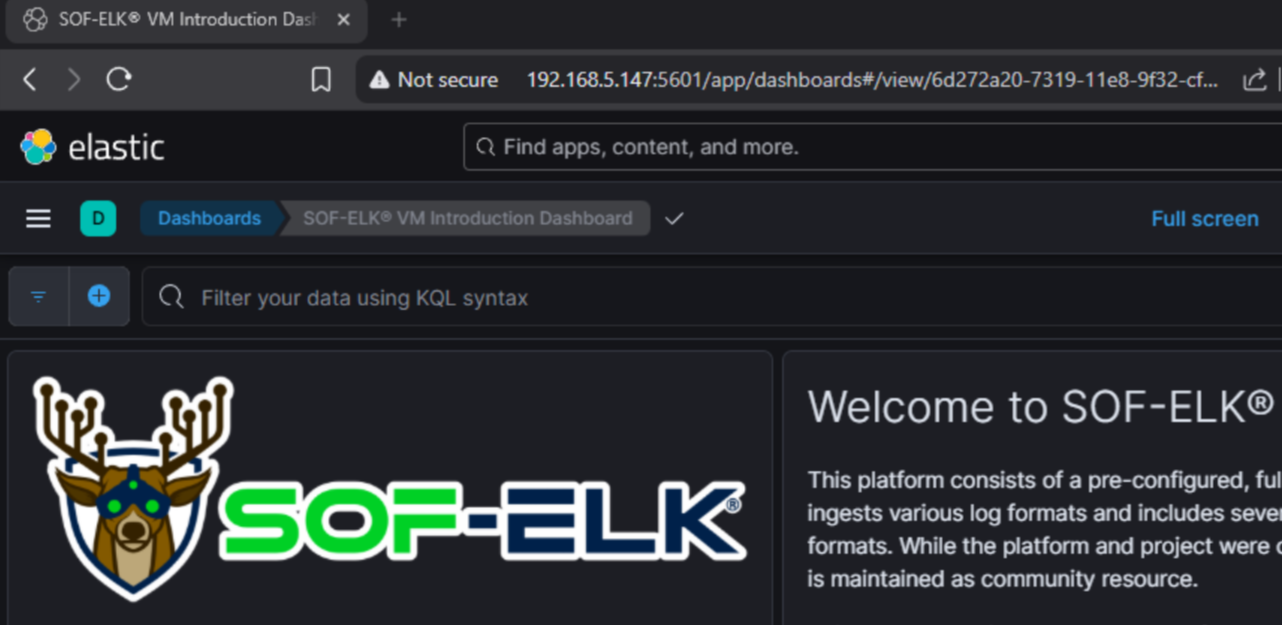Open the Elastic hamburger navigation menu
The height and width of the screenshot is (625, 1282).
[x=38, y=218]
